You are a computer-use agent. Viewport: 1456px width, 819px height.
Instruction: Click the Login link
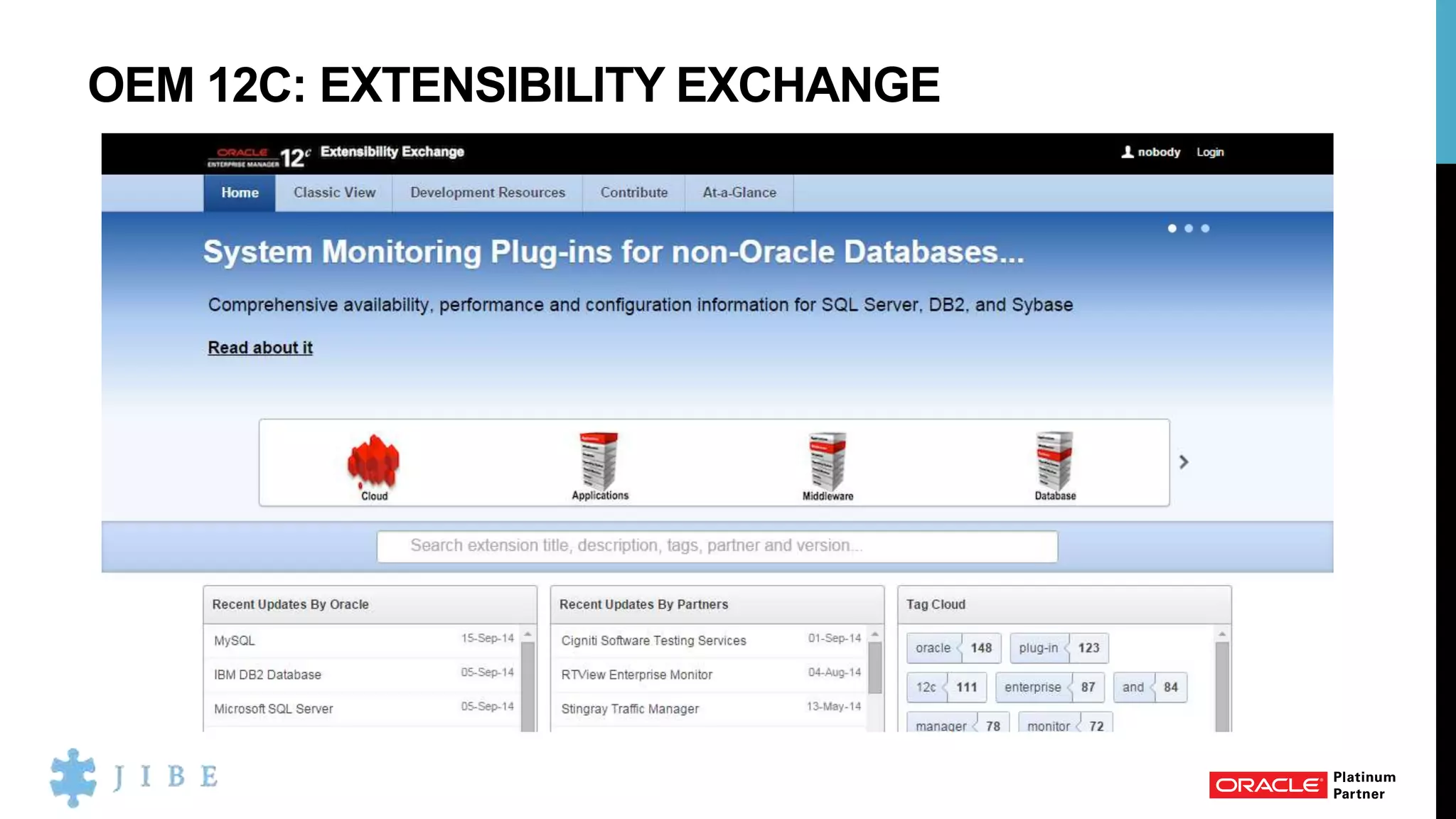click(x=1210, y=152)
